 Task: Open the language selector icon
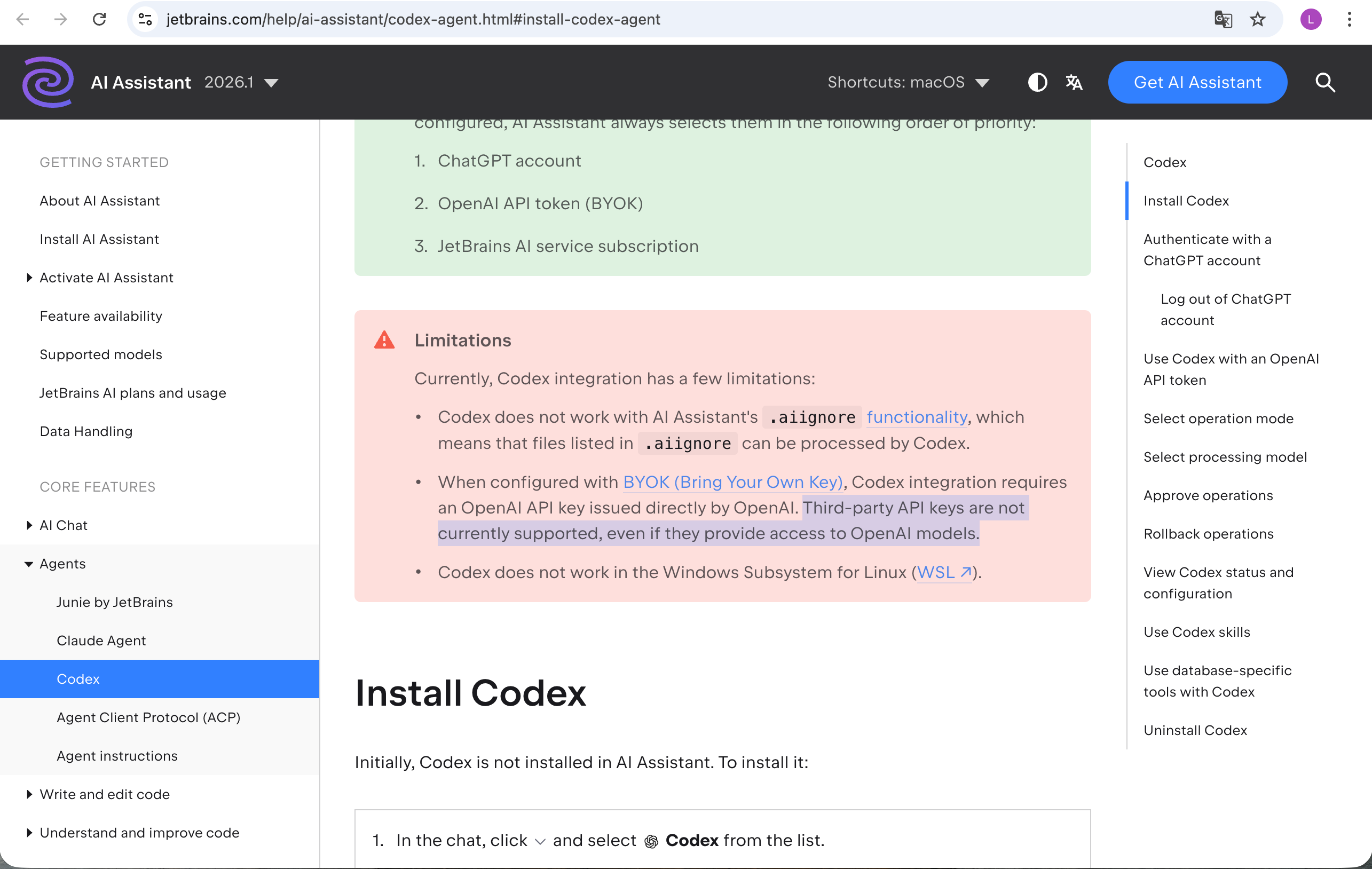pos(1074,82)
